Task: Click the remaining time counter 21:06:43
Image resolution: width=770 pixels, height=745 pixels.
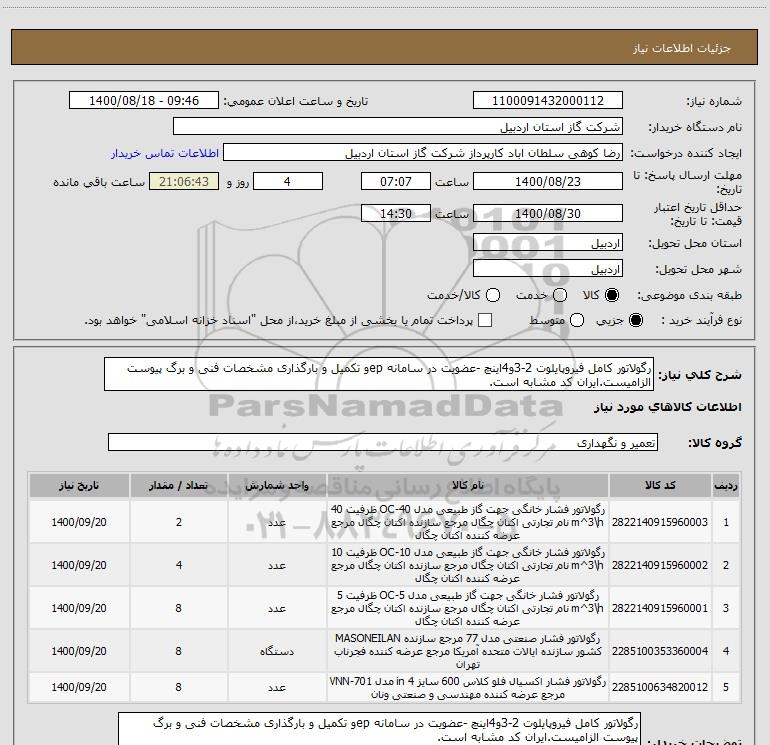Action: (x=184, y=181)
